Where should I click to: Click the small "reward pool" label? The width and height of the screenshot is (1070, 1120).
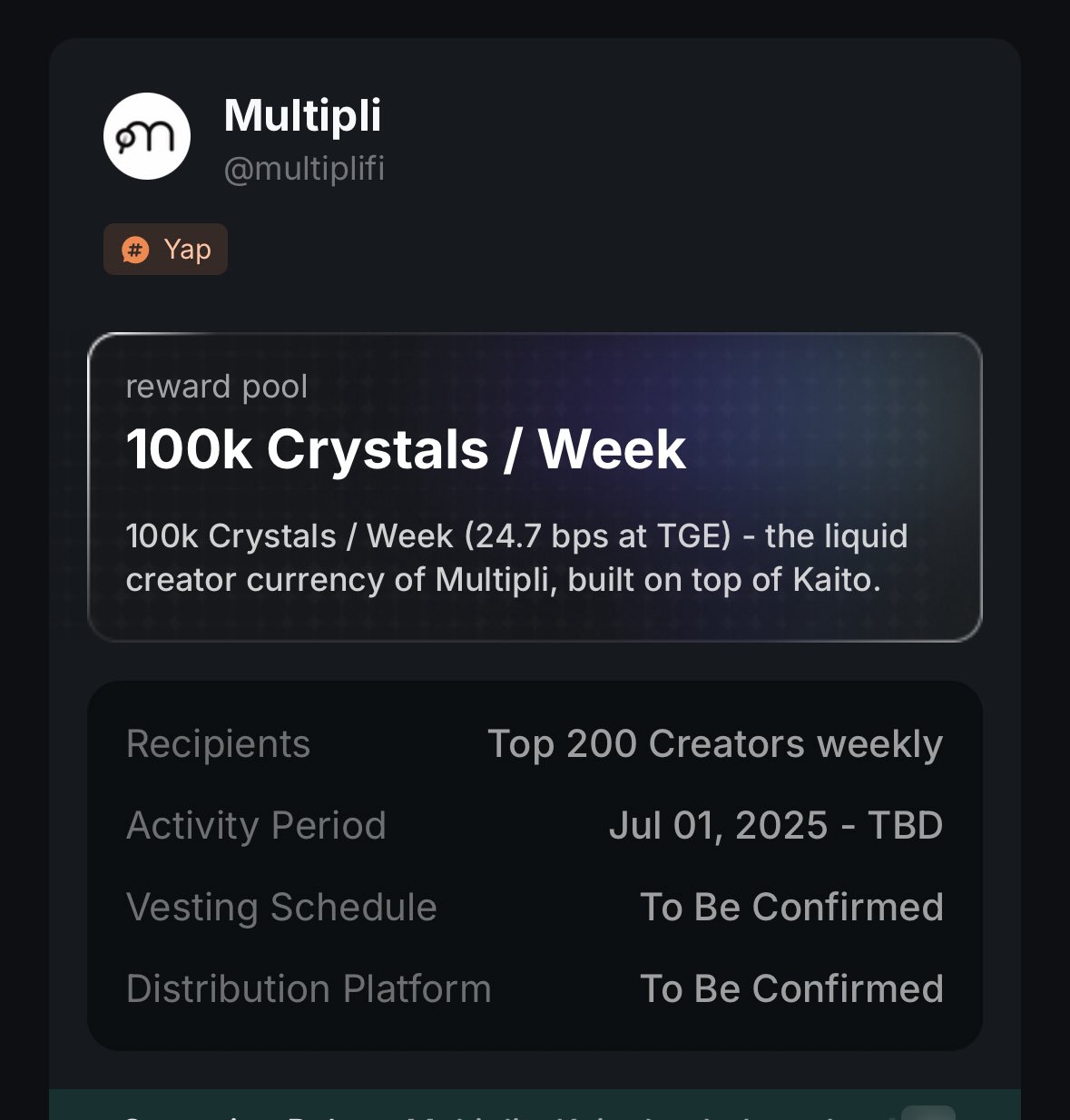coord(217,387)
